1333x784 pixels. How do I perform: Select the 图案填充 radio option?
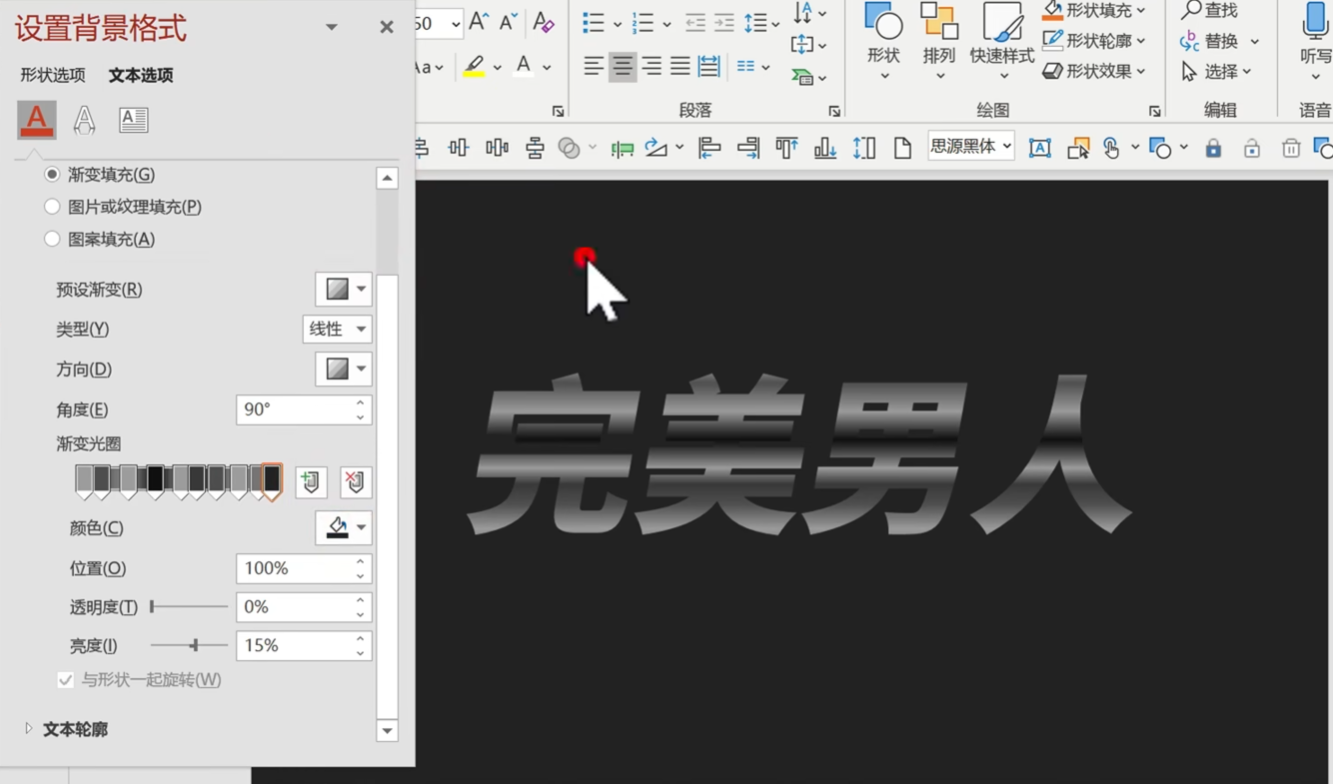tap(52, 239)
